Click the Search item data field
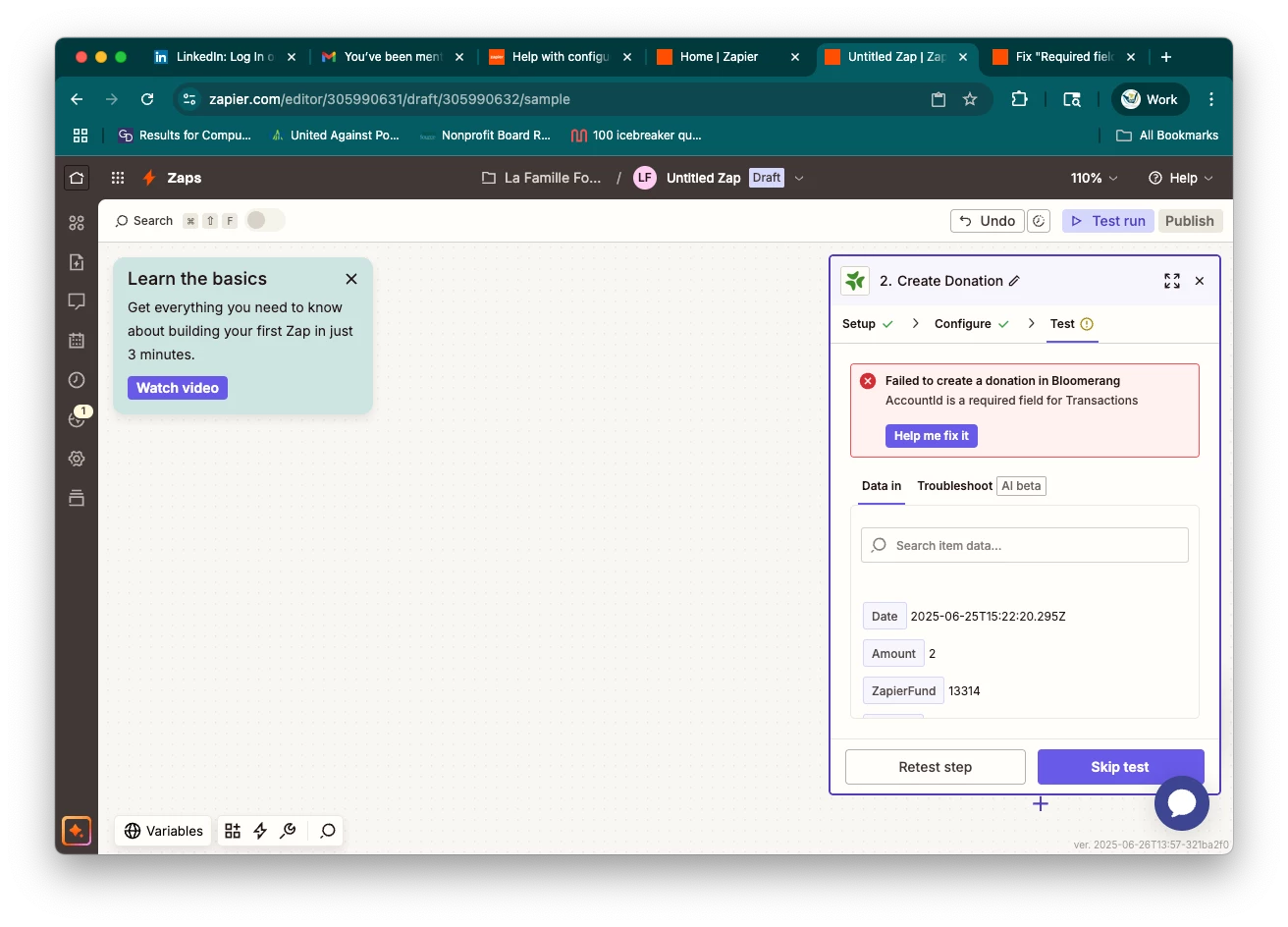 tap(1025, 545)
